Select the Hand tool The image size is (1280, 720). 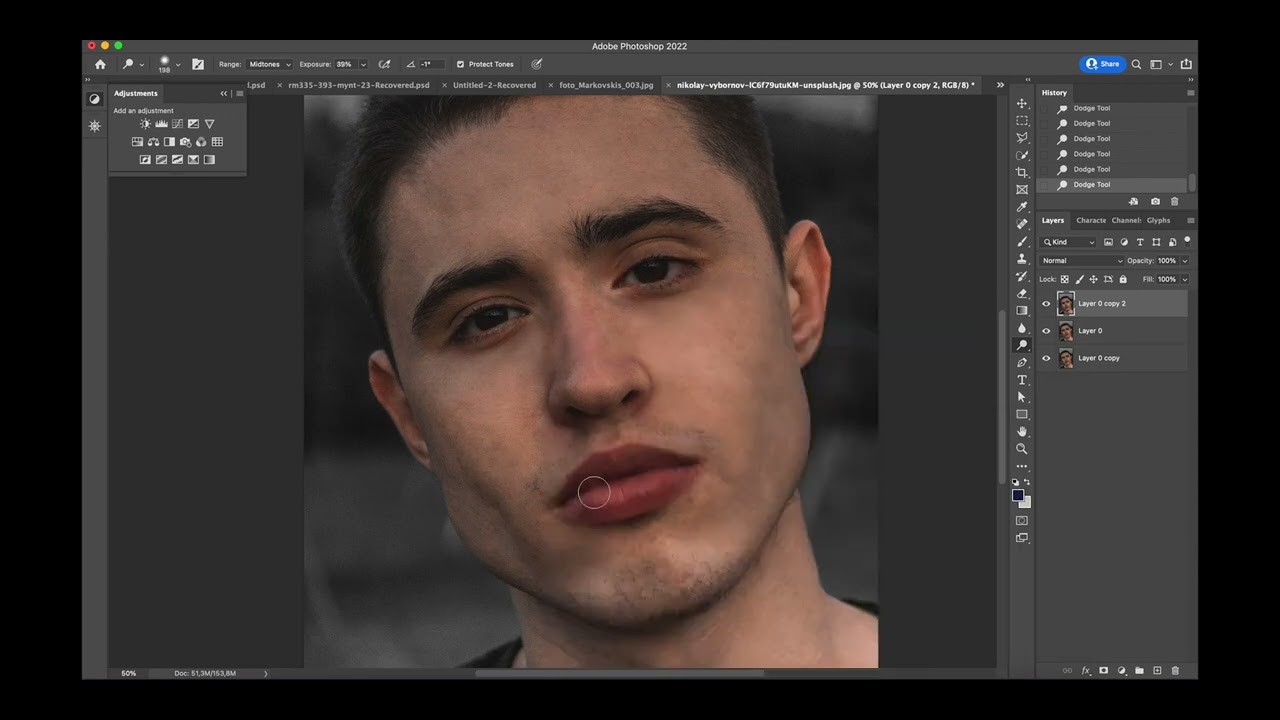click(1021, 431)
